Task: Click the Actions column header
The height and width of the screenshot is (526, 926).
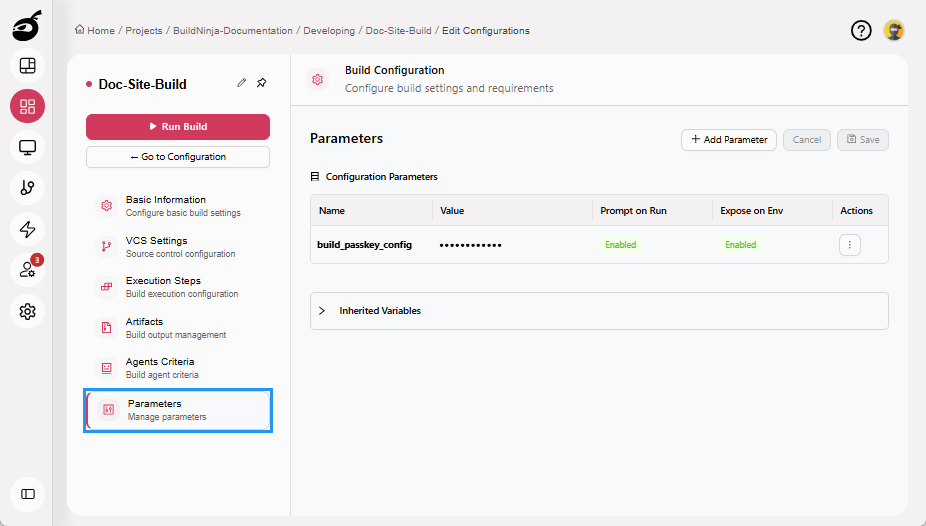Action: click(856, 211)
